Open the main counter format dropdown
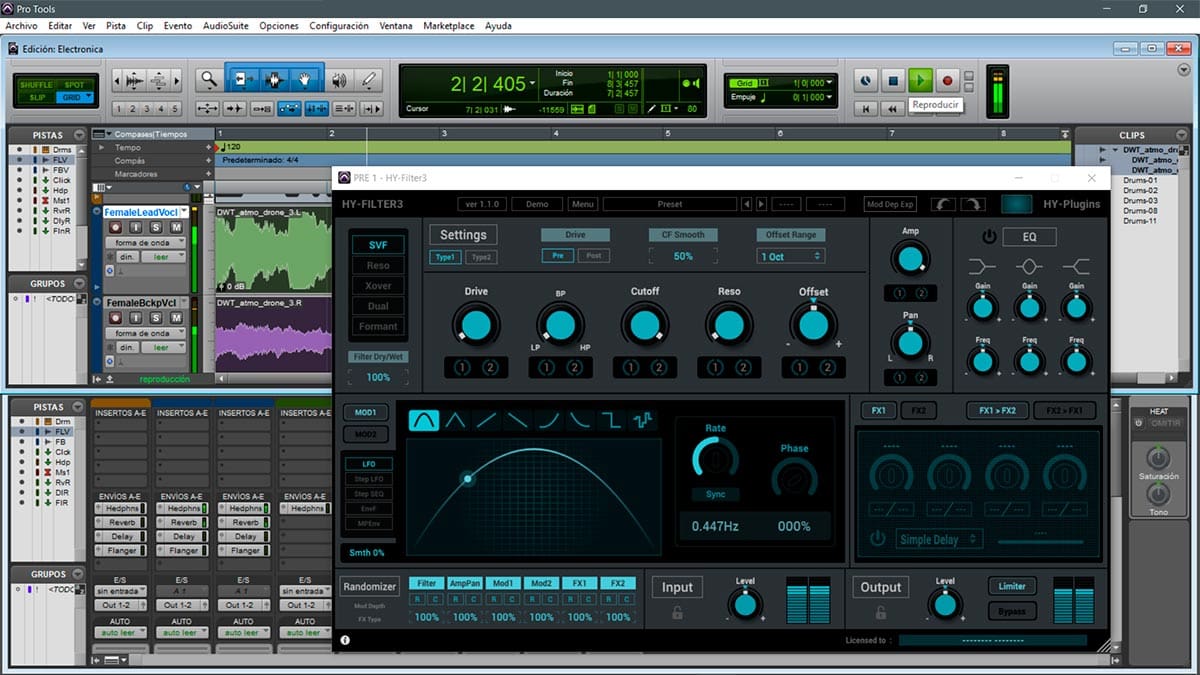Screen dimensions: 1200x675 coord(533,84)
